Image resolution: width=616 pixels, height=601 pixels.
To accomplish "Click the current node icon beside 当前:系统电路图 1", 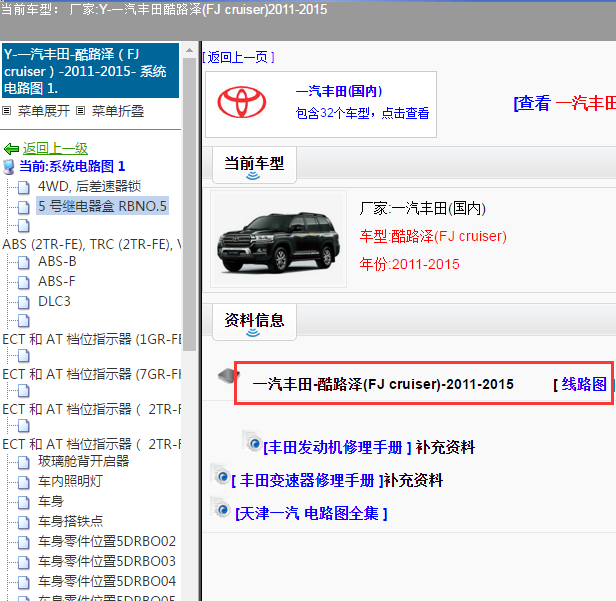I will pos(9,167).
